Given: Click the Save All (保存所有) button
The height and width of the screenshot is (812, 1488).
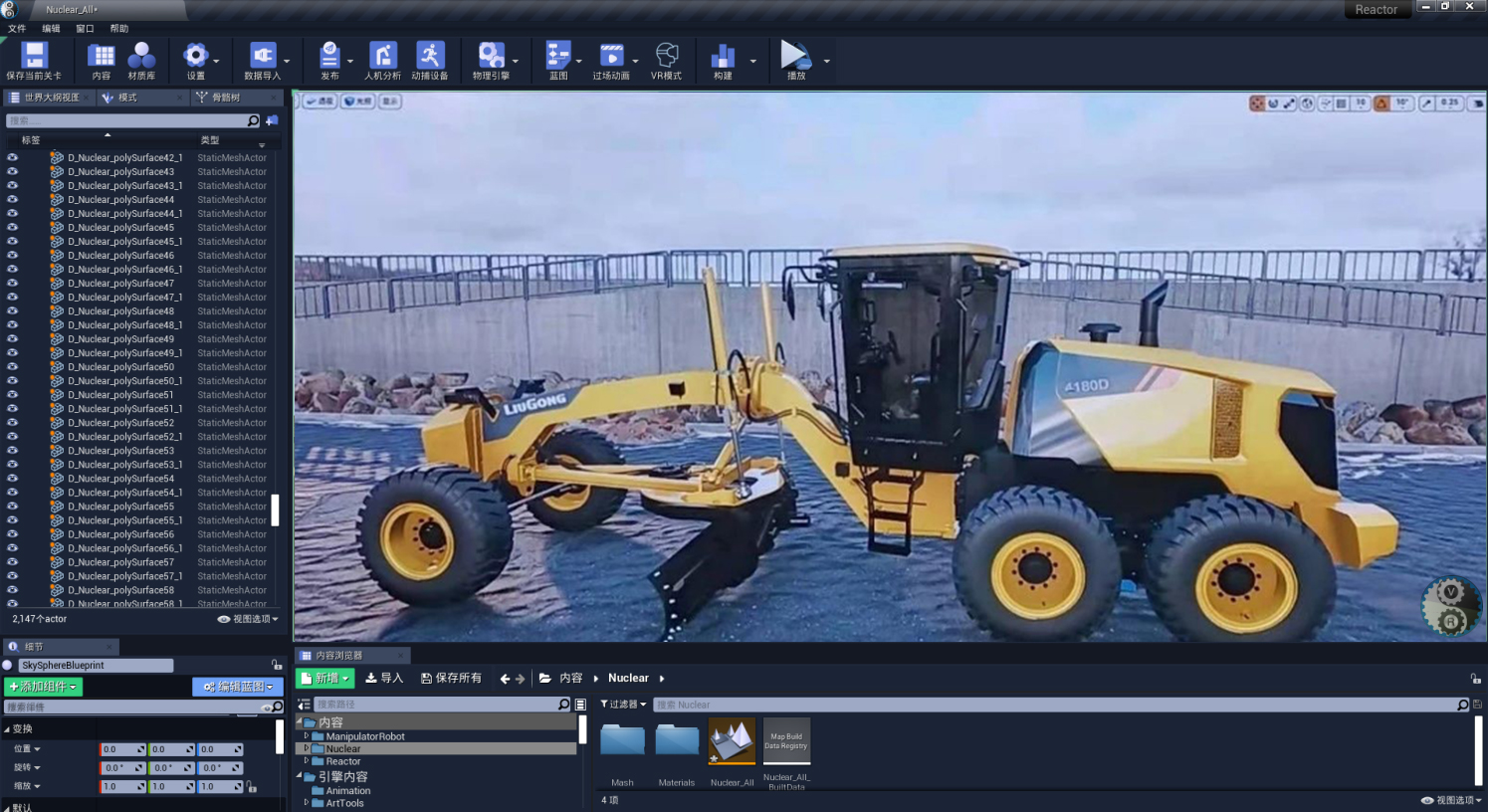Looking at the screenshot, I should 451,679.
